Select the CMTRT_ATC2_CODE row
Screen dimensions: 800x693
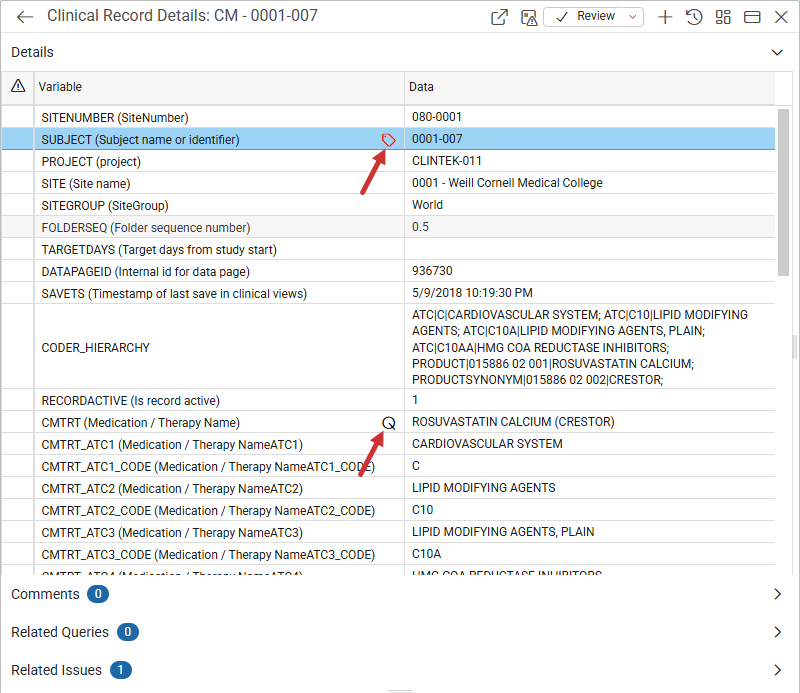[388, 510]
